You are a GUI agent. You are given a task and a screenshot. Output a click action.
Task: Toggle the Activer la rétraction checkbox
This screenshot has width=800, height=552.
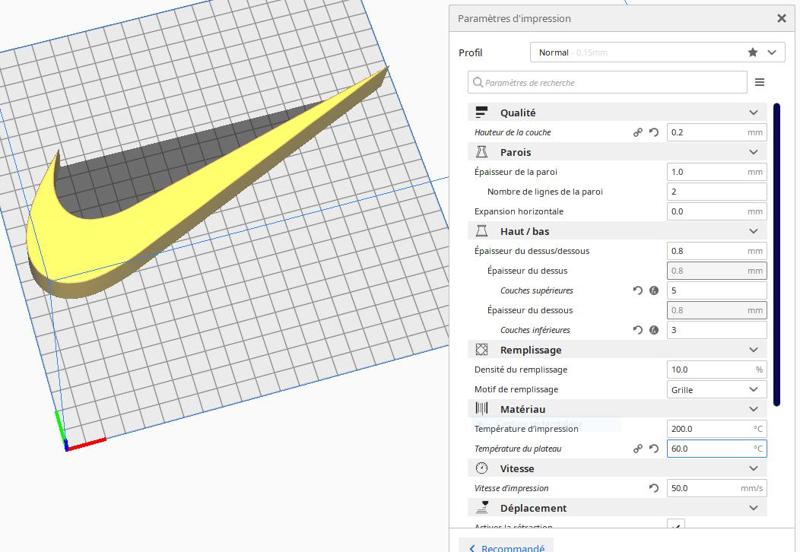[676, 524]
